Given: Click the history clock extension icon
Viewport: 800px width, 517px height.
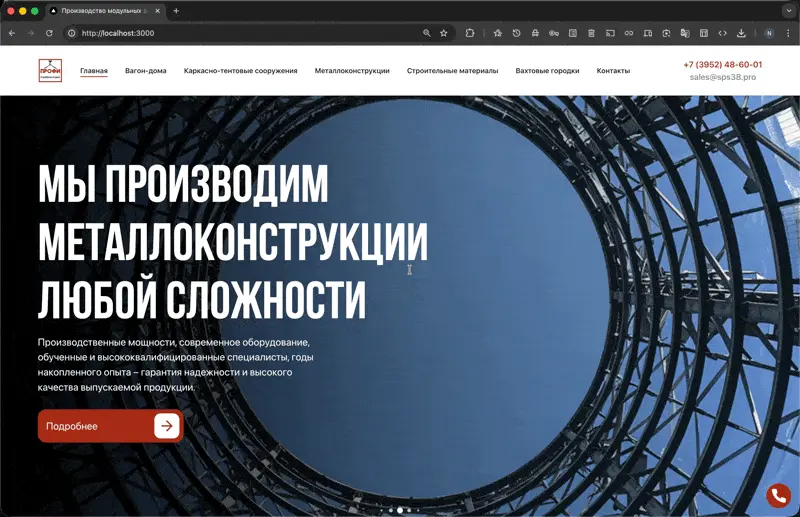Looking at the screenshot, I should pos(516,33).
